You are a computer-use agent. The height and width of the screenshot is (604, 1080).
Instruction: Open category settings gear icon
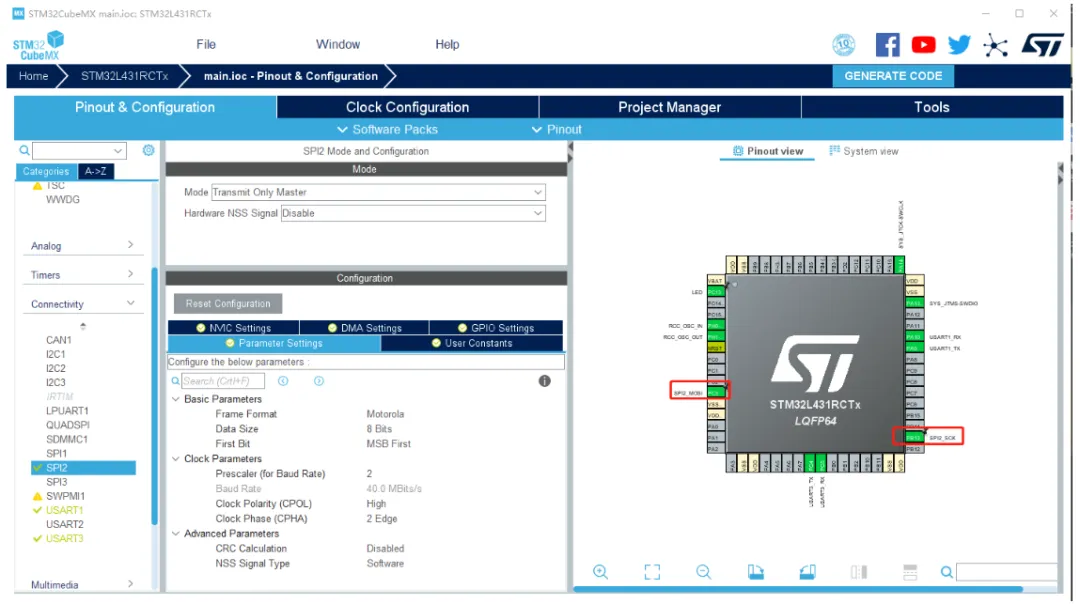coord(148,150)
